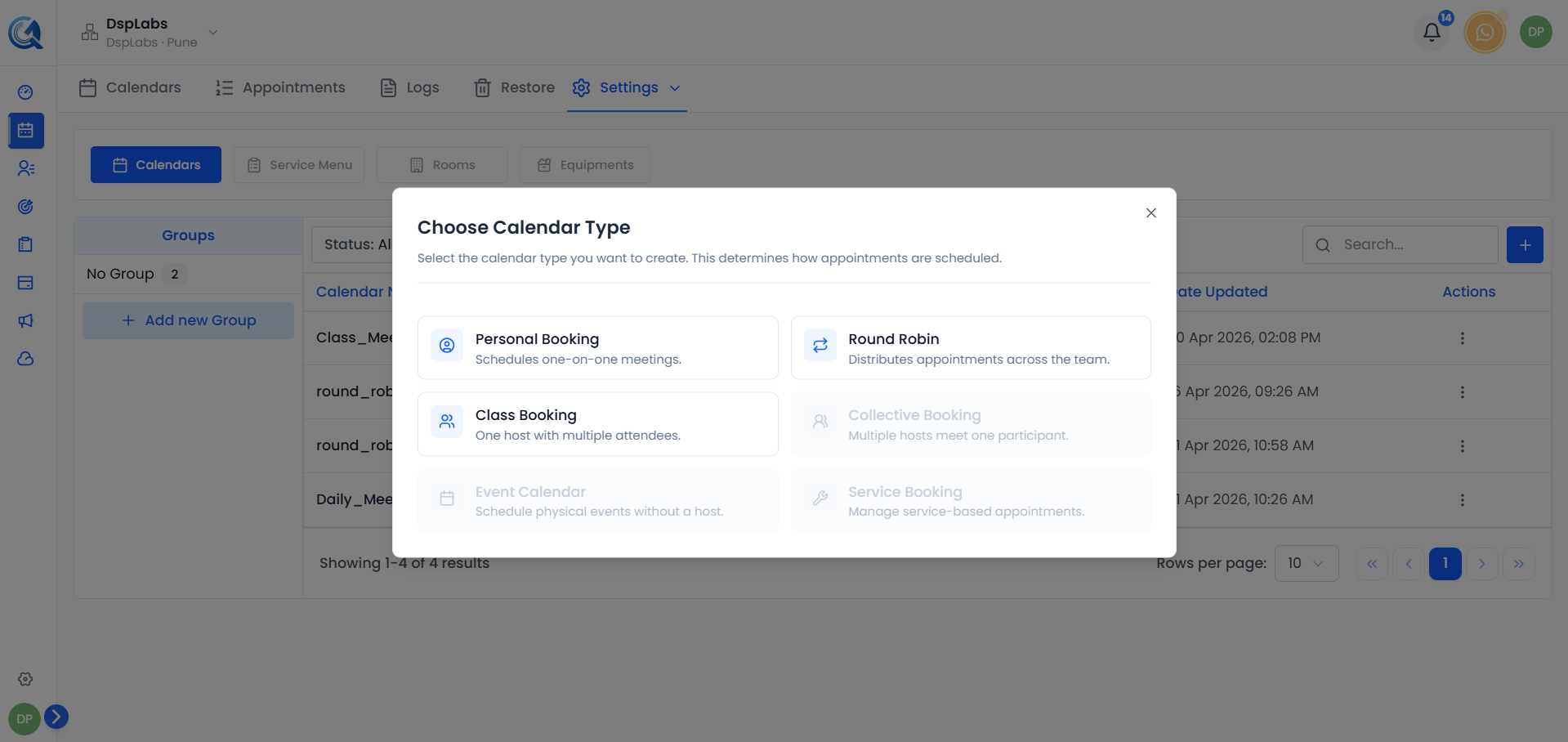Go to next page of results

point(1482,564)
